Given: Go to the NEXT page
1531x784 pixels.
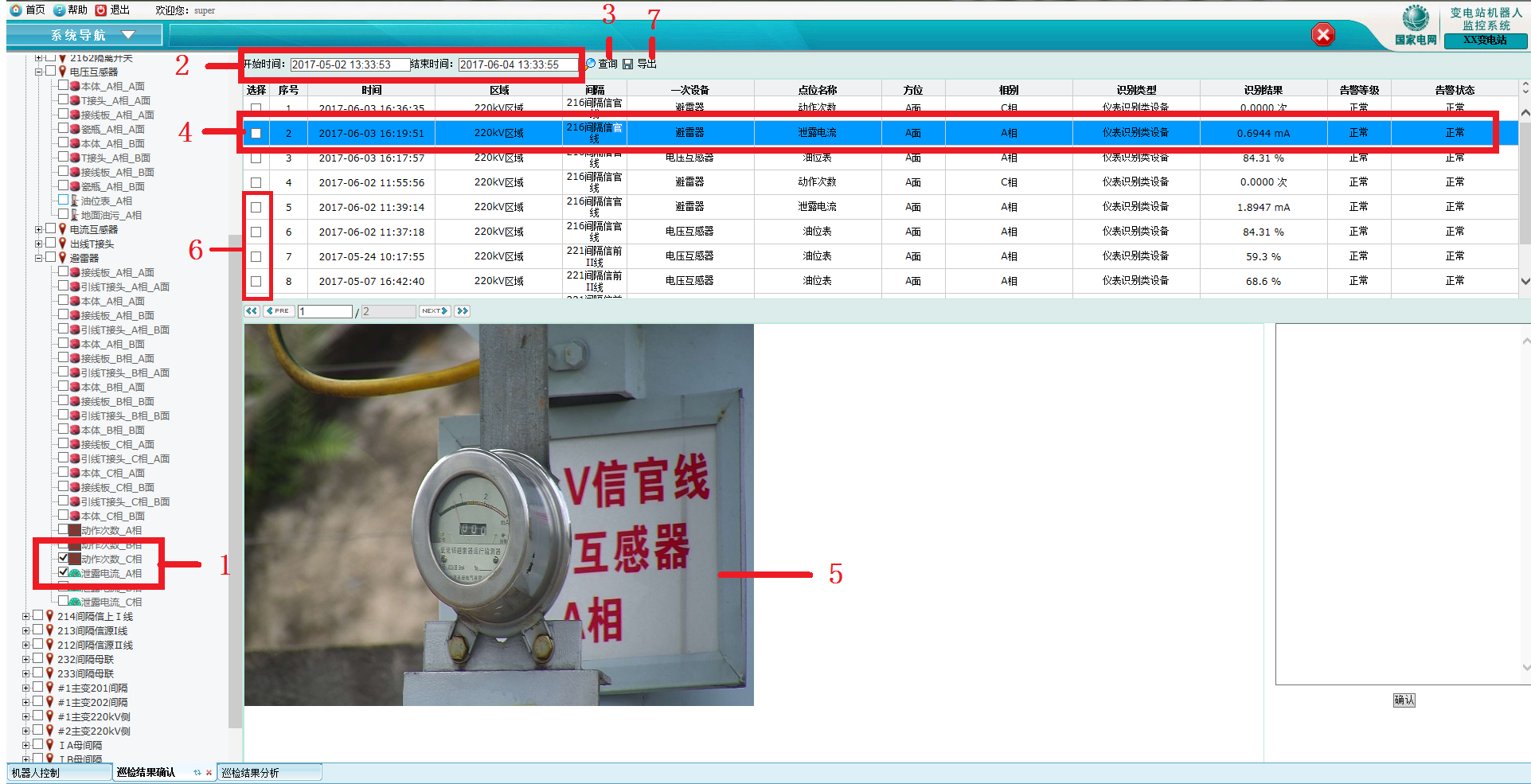Looking at the screenshot, I should pos(435,311).
